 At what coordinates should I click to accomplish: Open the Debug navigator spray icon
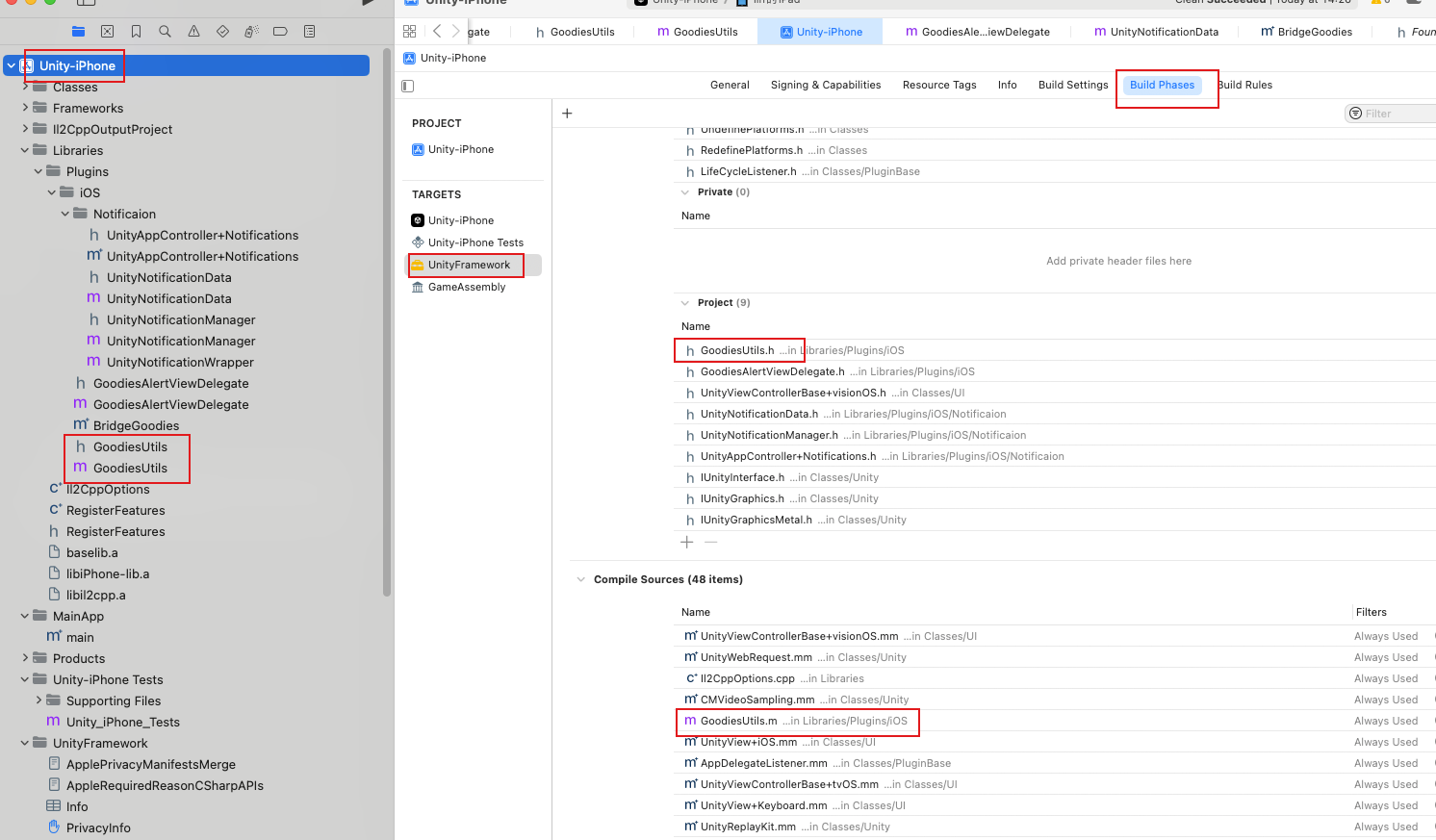(x=251, y=32)
